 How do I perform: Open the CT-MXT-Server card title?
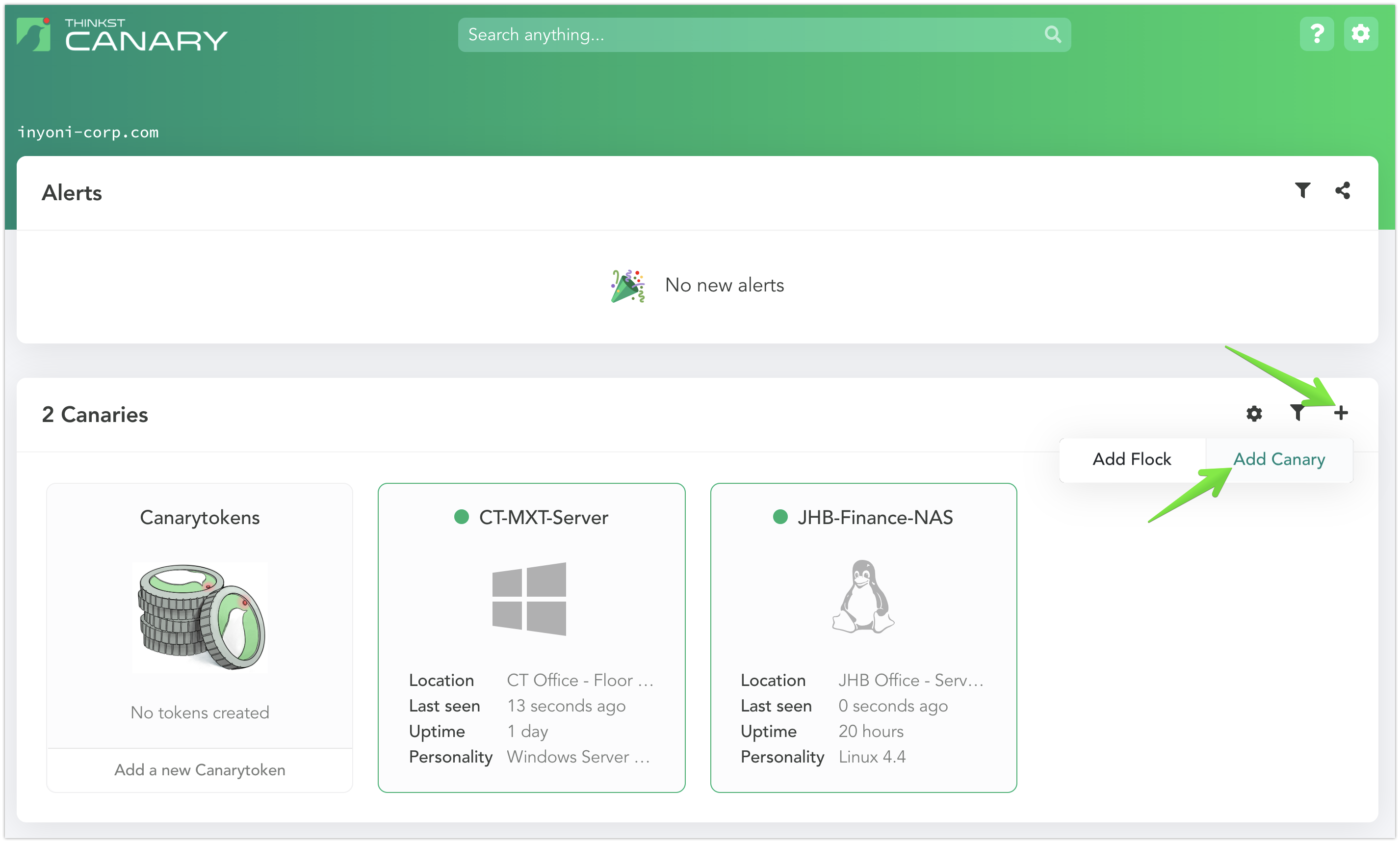[x=544, y=518]
